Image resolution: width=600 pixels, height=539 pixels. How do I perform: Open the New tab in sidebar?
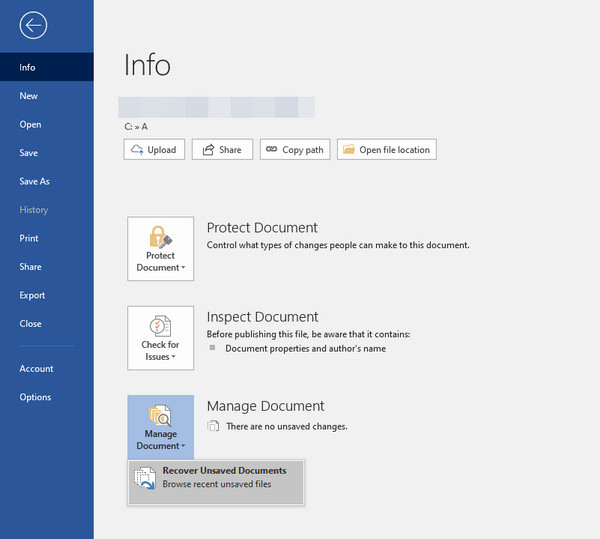(29, 96)
